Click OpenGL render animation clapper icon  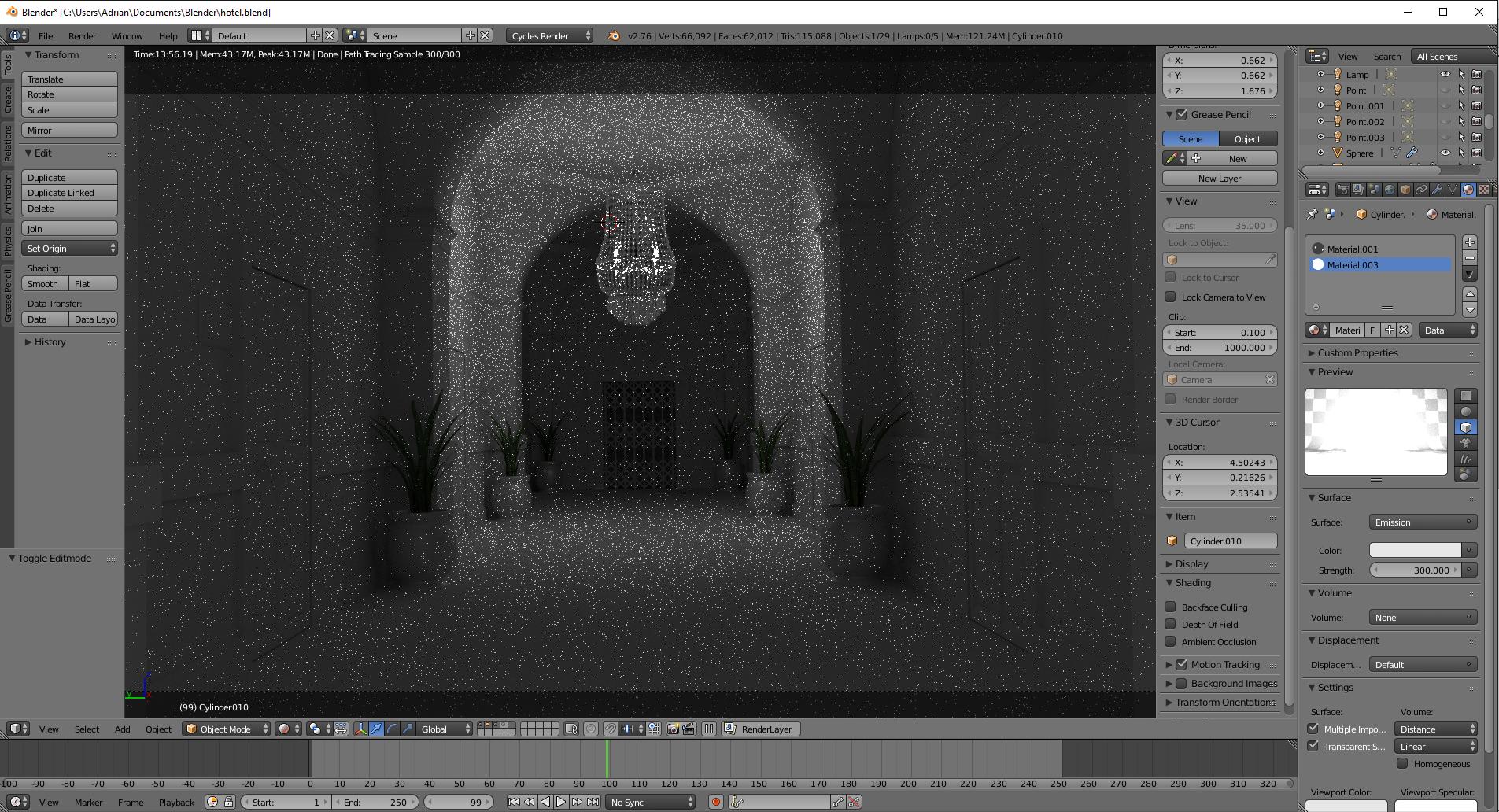click(x=689, y=729)
